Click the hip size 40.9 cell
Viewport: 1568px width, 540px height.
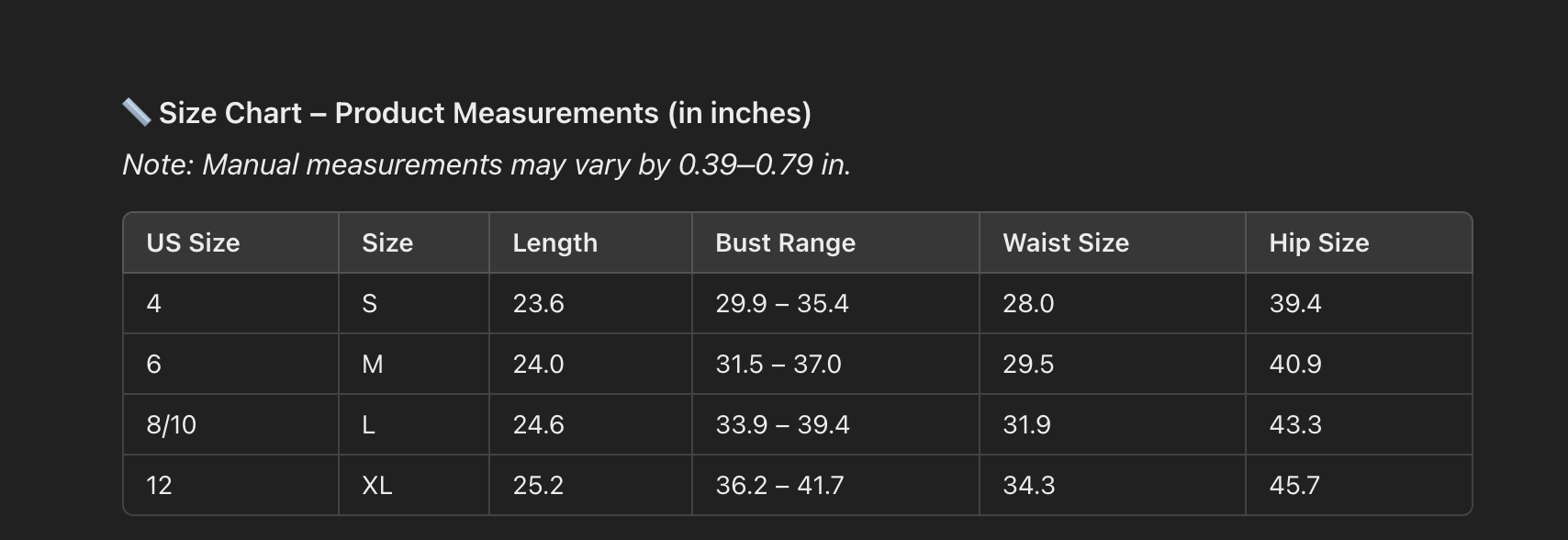point(1359,364)
